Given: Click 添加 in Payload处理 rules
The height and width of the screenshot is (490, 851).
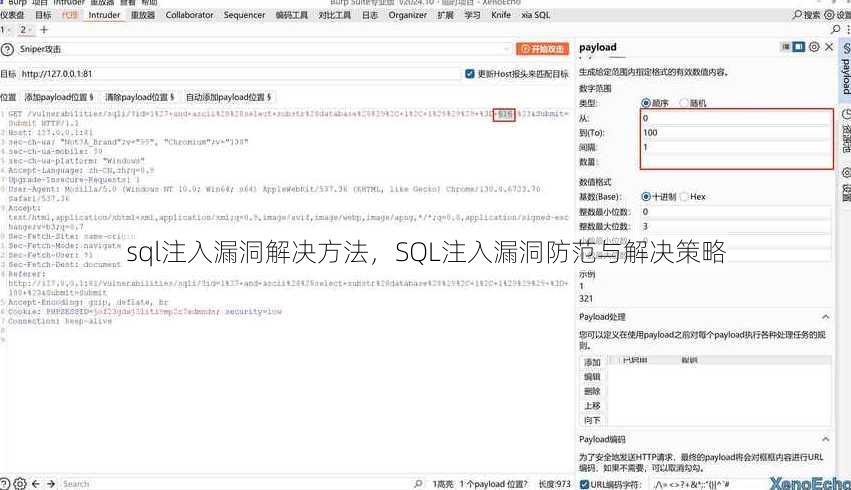Looking at the screenshot, I should 592,362.
